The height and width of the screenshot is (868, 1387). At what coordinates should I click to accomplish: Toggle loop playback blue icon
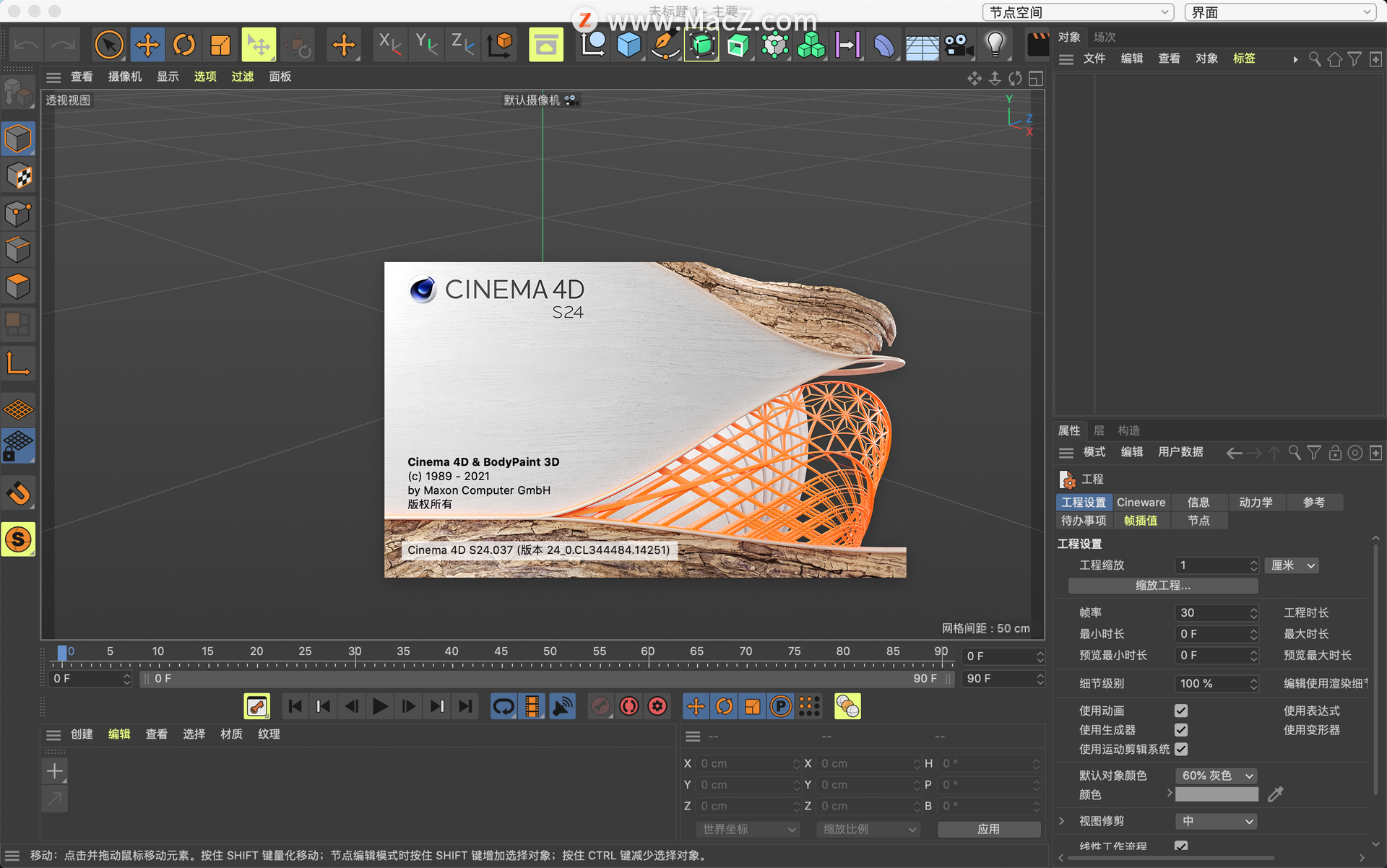(x=504, y=706)
